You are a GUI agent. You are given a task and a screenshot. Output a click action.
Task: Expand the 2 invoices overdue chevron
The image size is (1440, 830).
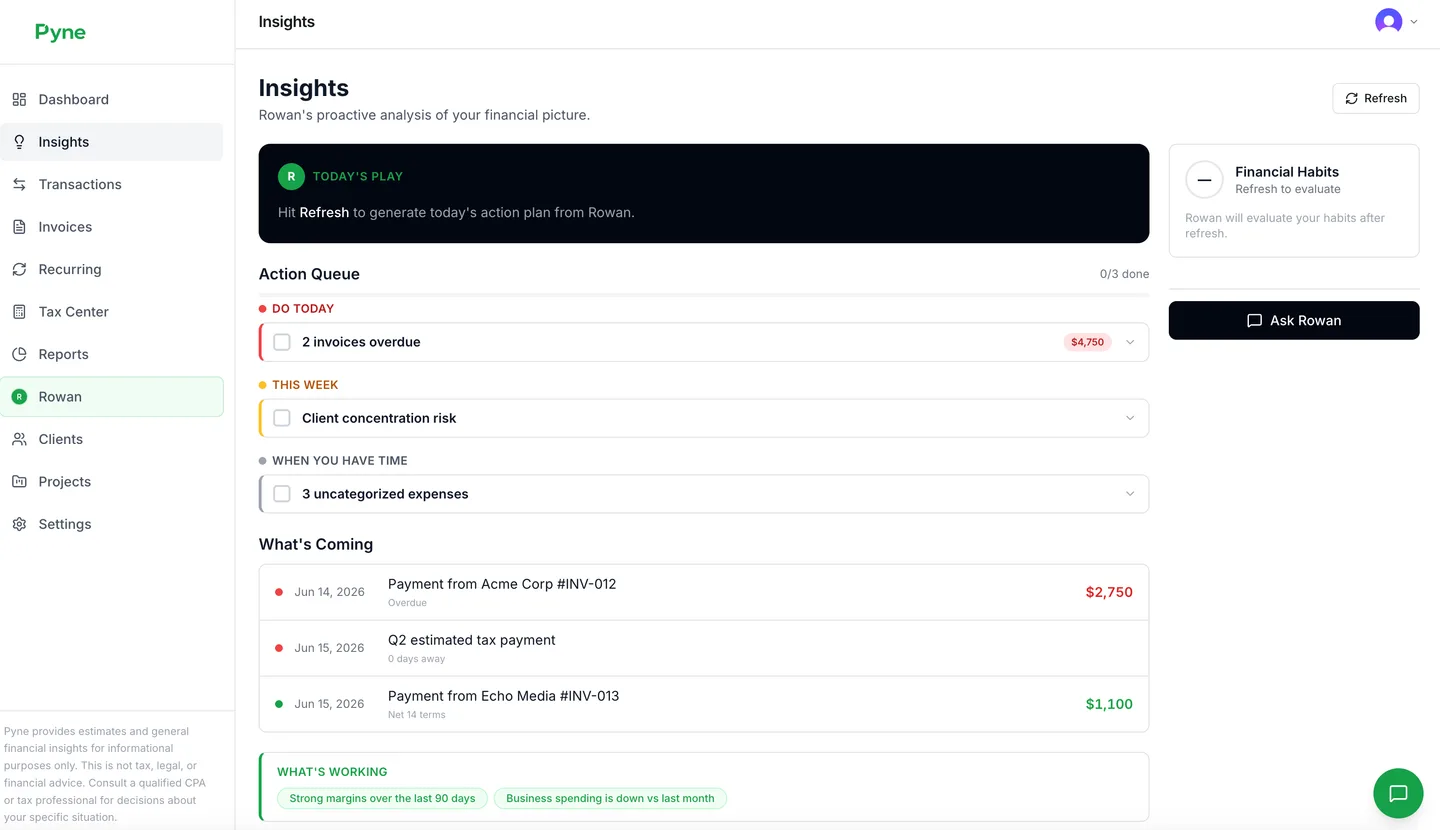1130,342
